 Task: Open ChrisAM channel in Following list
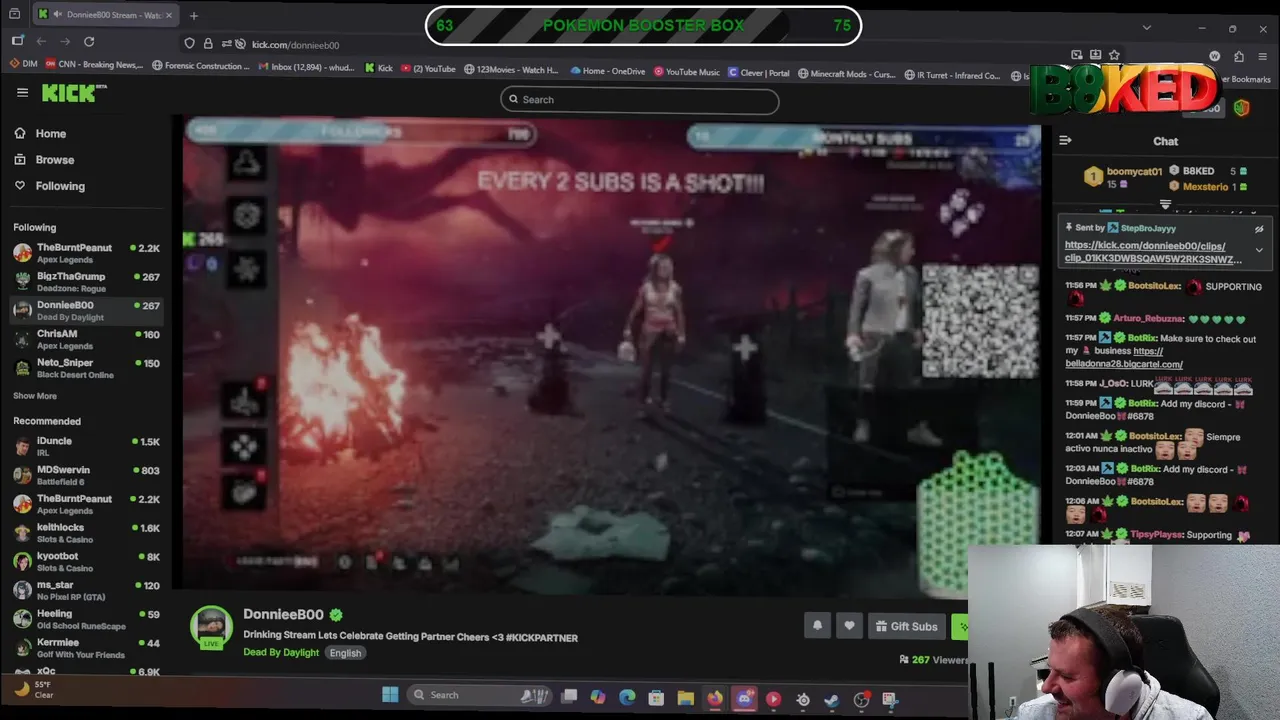coord(86,339)
